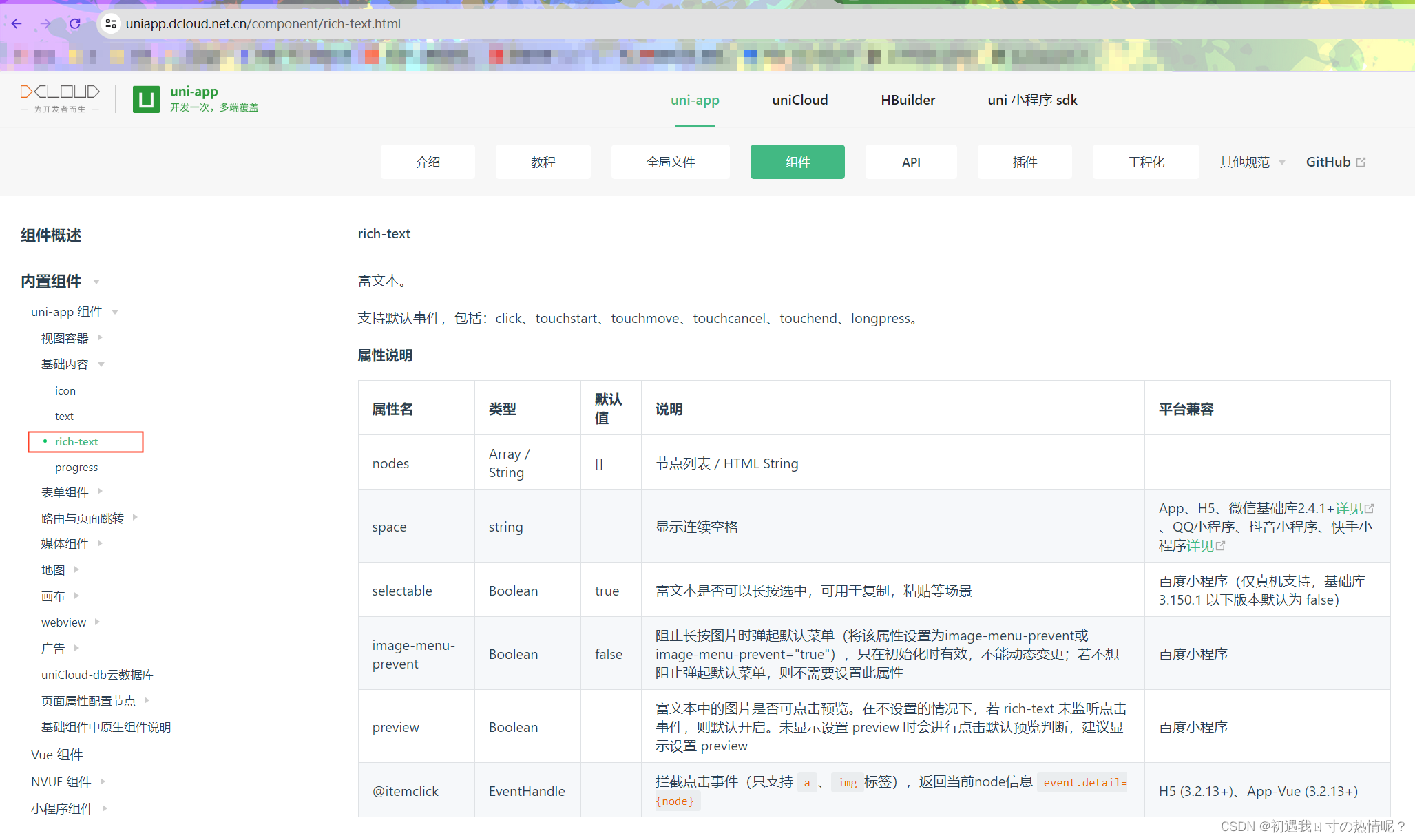Image resolution: width=1415 pixels, height=840 pixels.
Task: Click the DCloud logo
Action: click(60, 98)
